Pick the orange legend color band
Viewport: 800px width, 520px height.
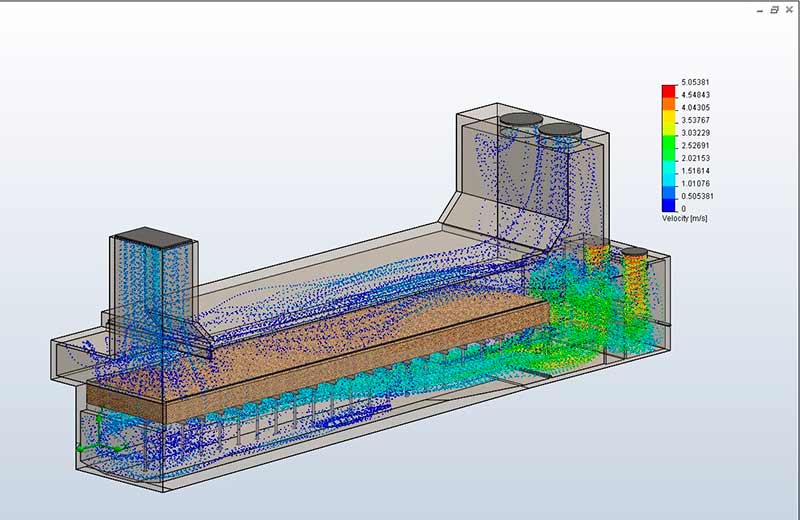[x=669, y=103]
